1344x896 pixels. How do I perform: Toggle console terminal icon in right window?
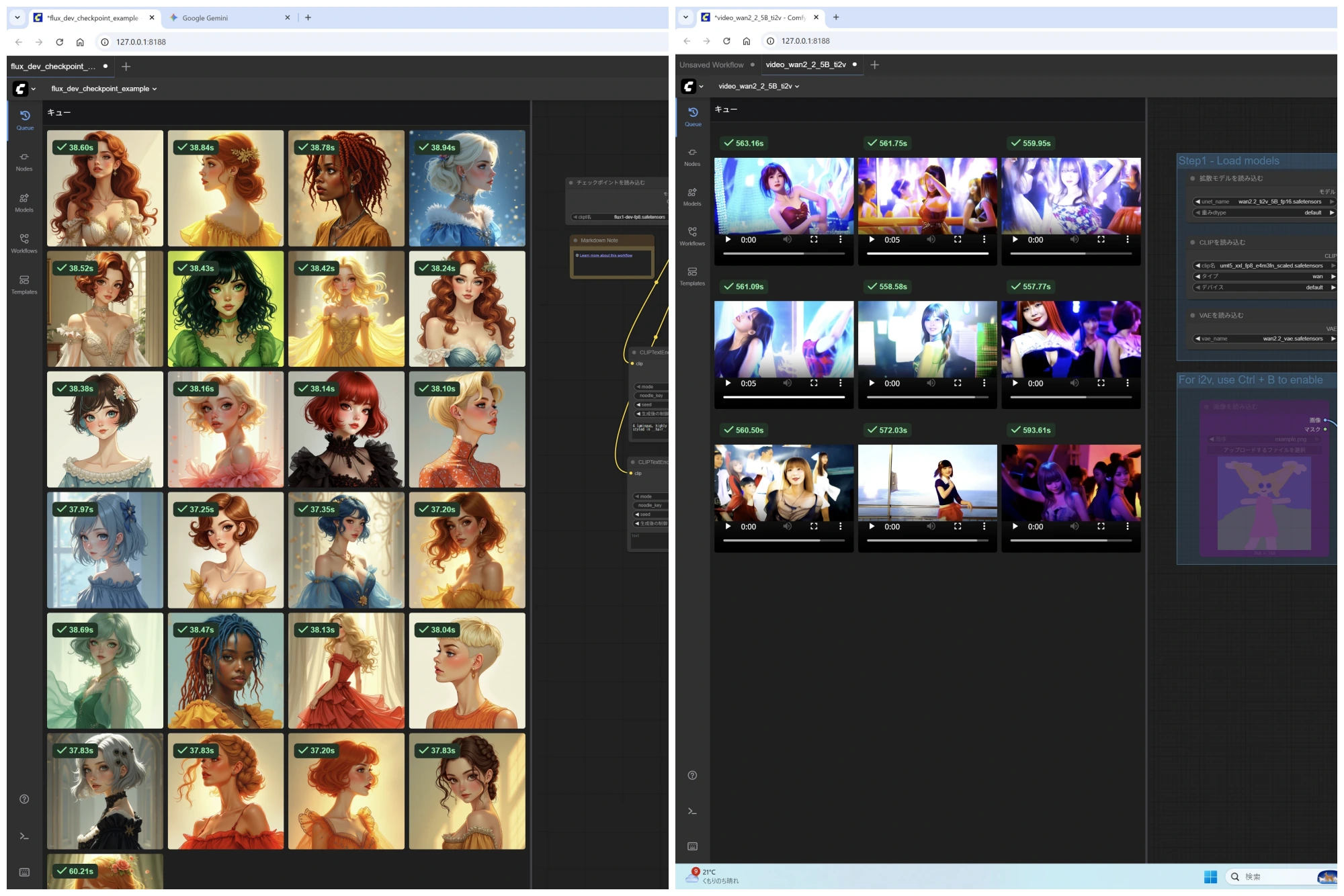coord(692,811)
